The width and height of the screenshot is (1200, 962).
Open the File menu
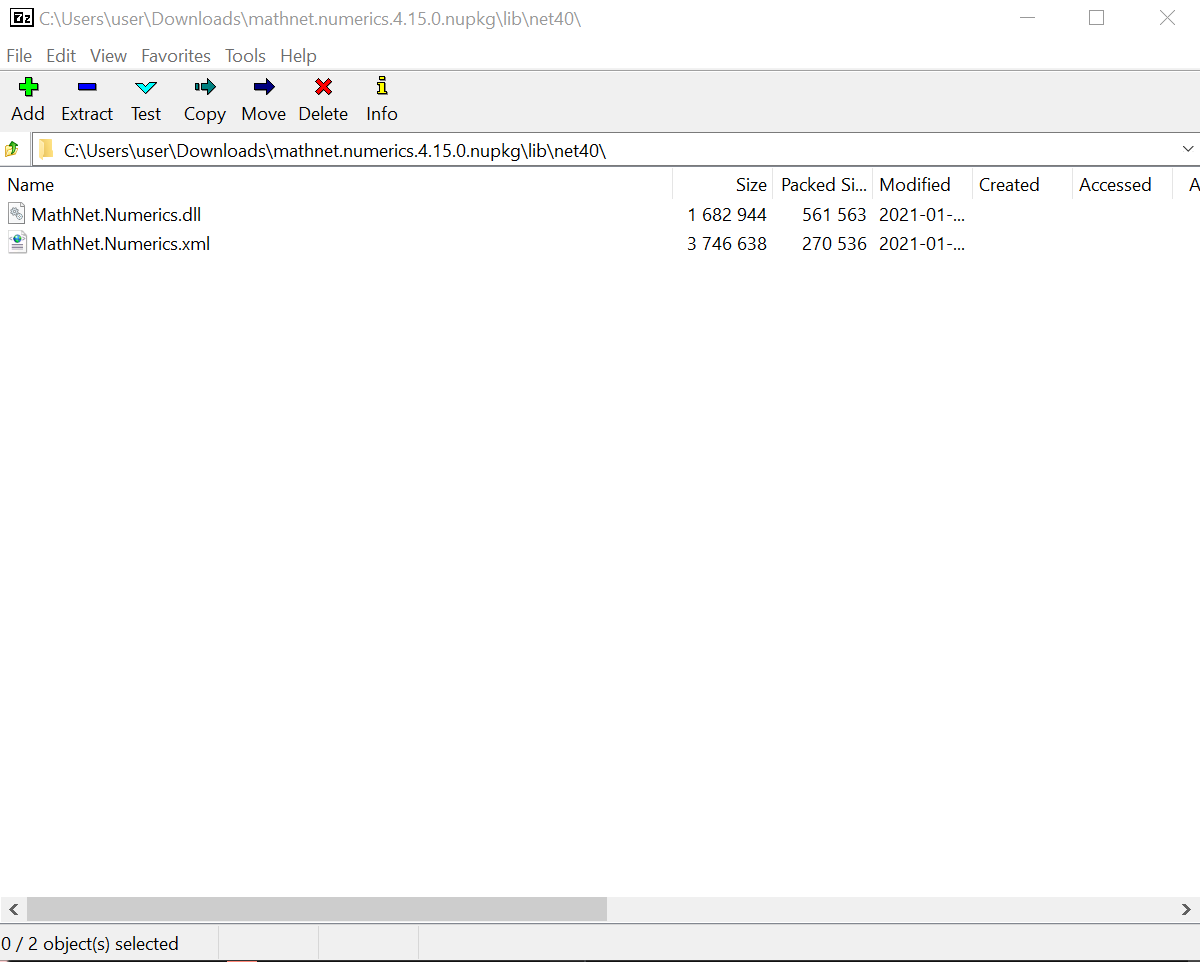click(x=19, y=56)
